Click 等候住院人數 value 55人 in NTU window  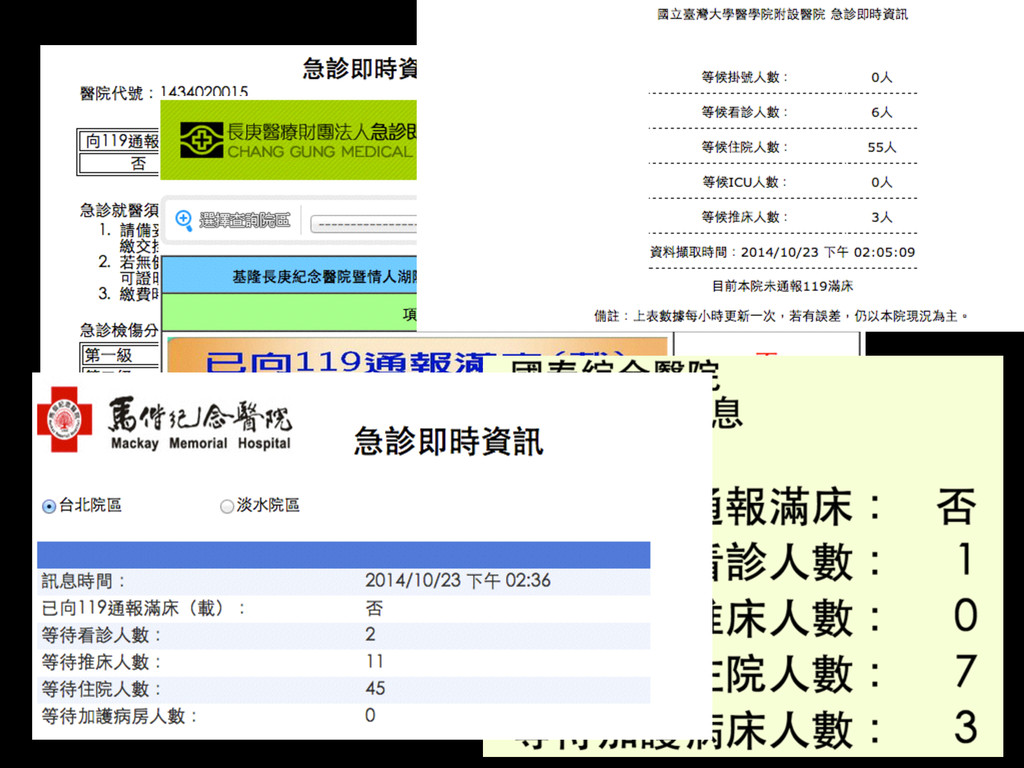882,148
